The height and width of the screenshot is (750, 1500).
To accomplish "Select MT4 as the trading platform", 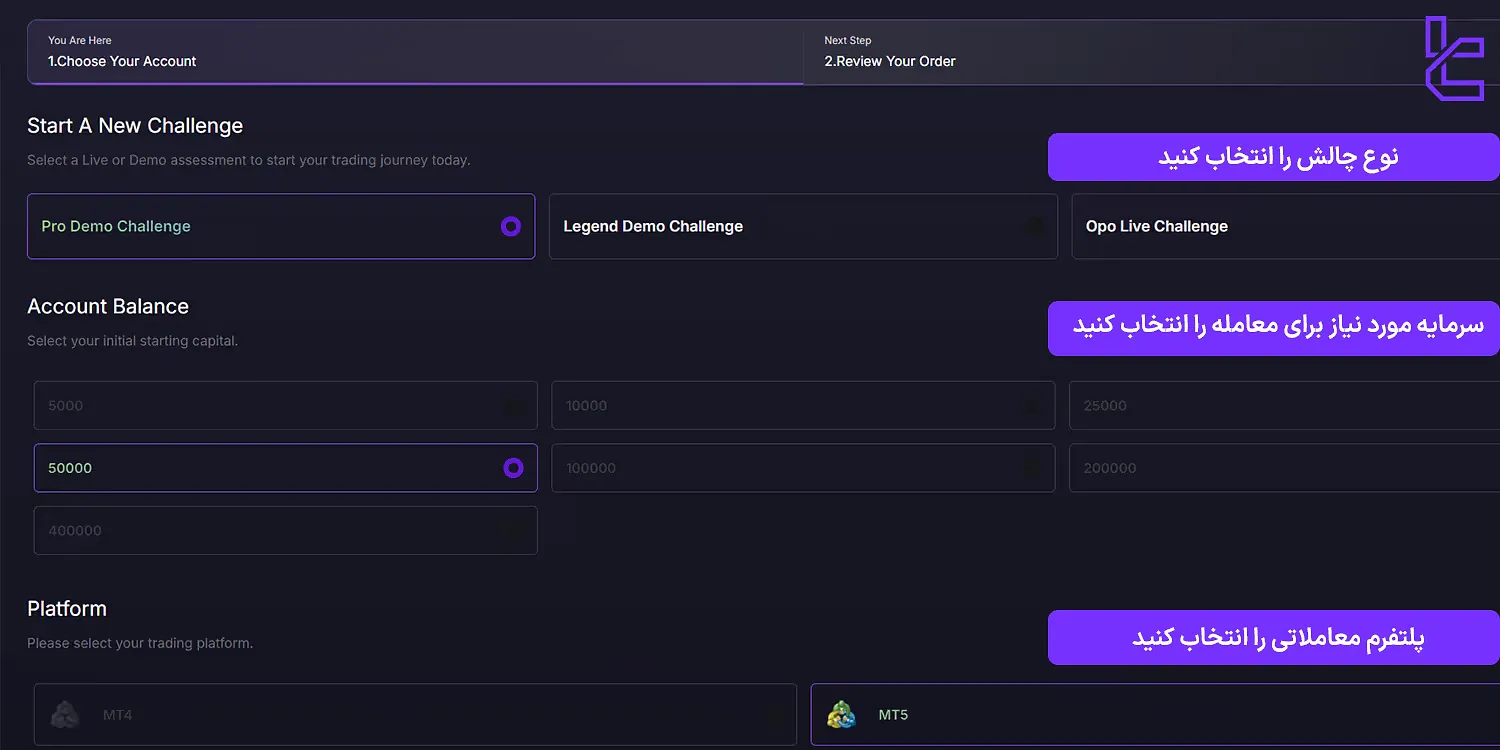I will tap(415, 715).
